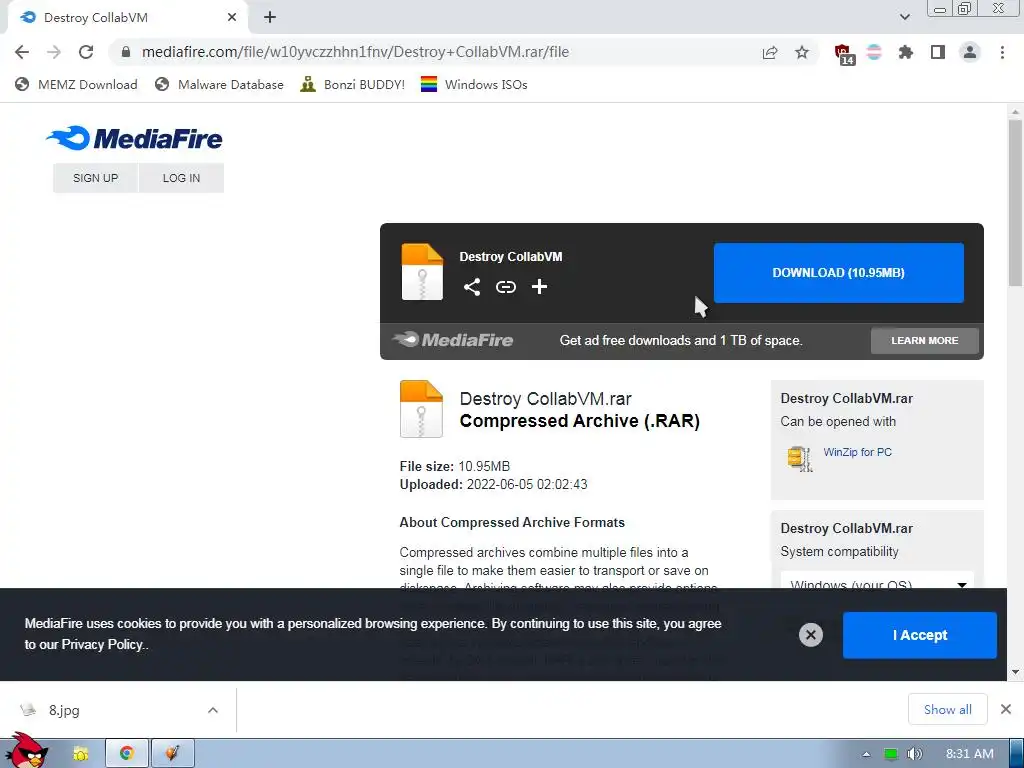Click the green network tray icon
Viewport: 1024px width, 768px height.
pos(891,754)
